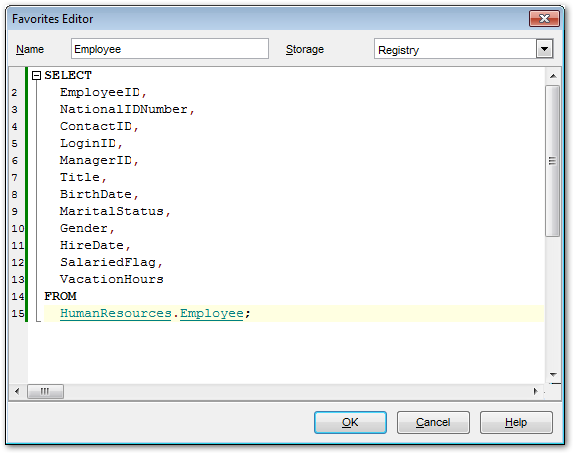Select the Registry storage combo box
Image resolution: width=574 pixels, height=454 pixels.
[463, 49]
